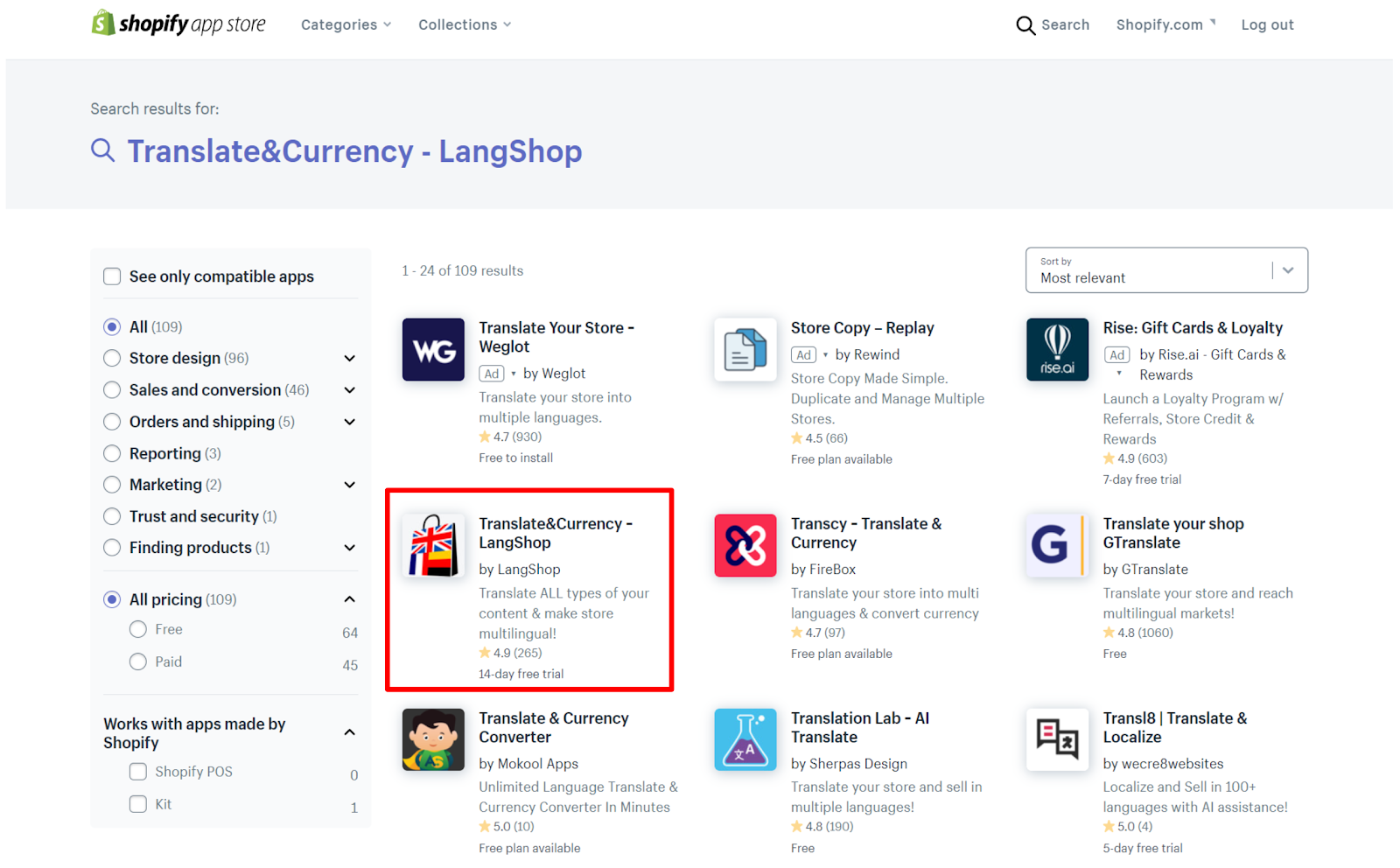The image size is (1400, 868).
Task: Select All pricing radio
Action: tap(112, 599)
